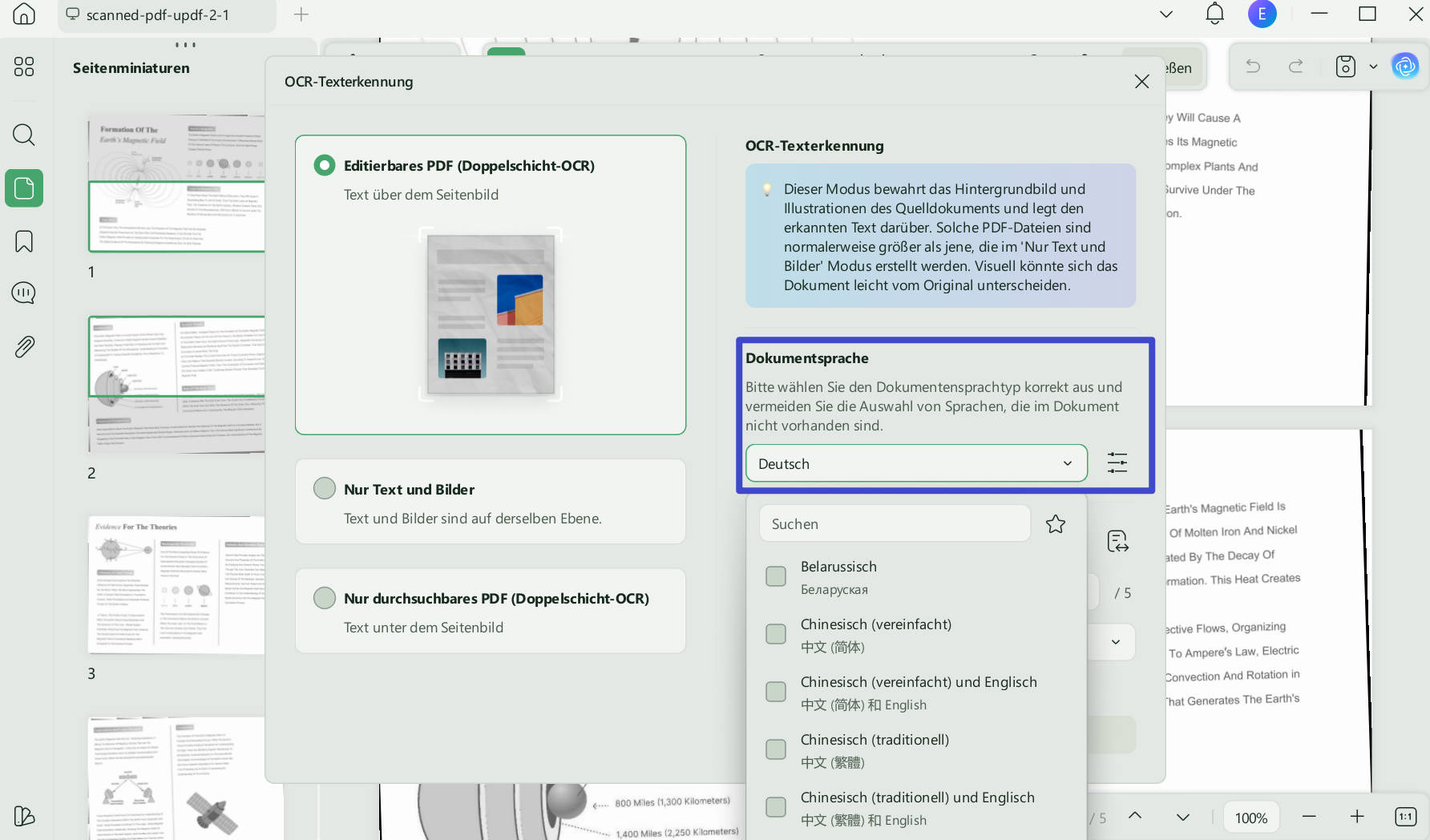The image size is (1430, 840).
Task: Check Chinesisch (vereinfacht) und Englisch checkbox
Action: (x=776, y=692)
